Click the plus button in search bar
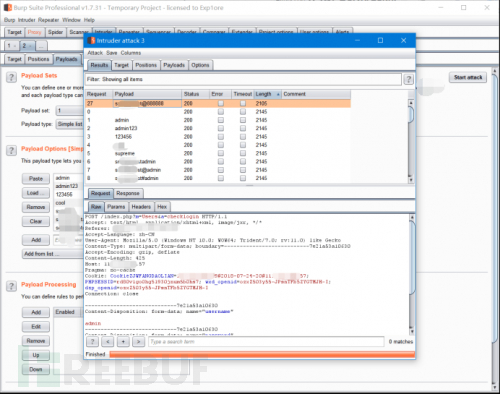This screenshot has width=500, height=394. (123, 342)
